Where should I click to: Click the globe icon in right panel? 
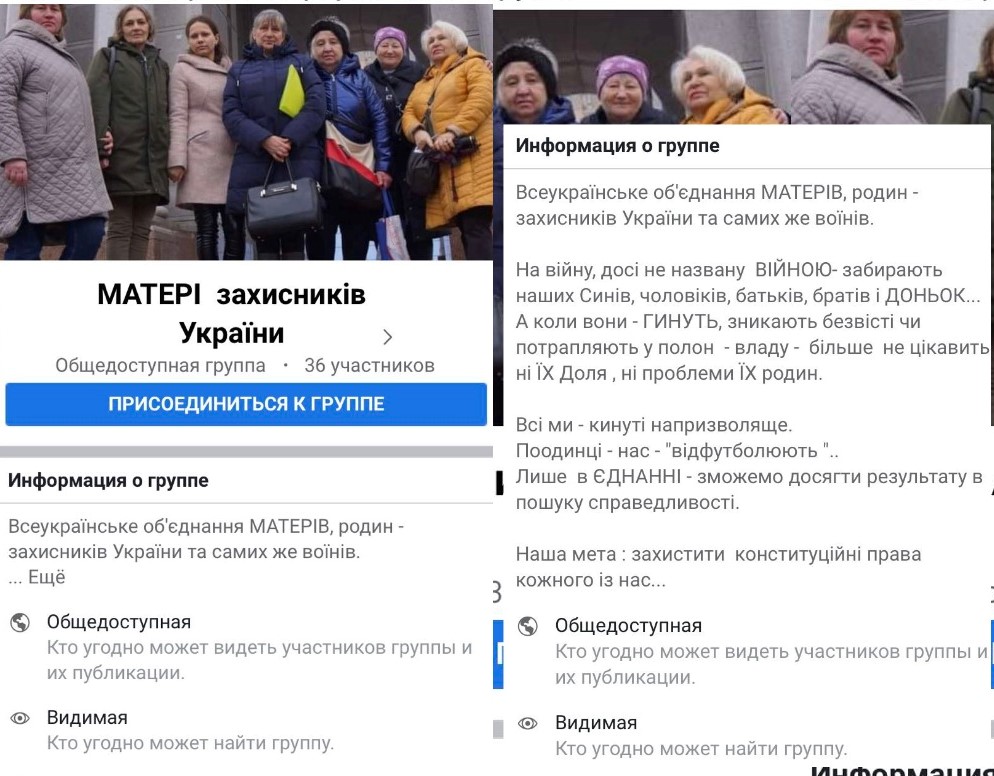click(x=527, y=626)
